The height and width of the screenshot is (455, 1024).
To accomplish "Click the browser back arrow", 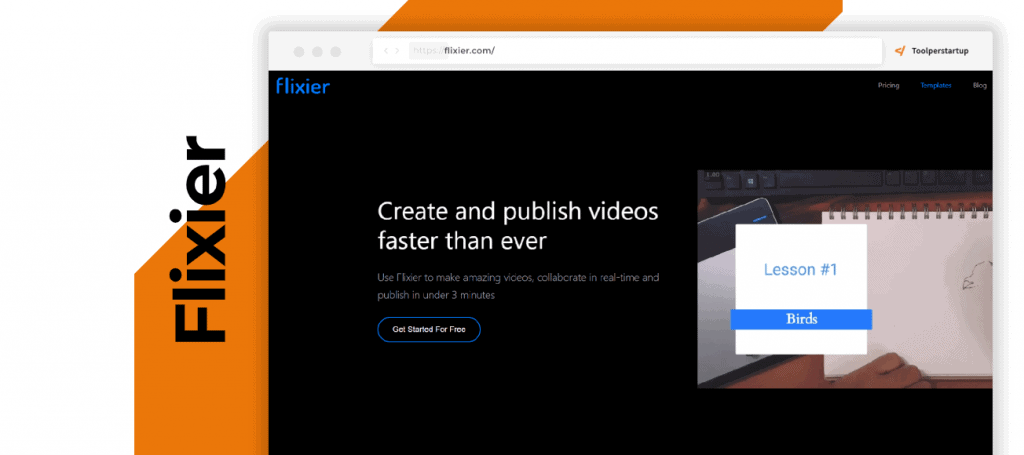I will (x=385, y=51).
